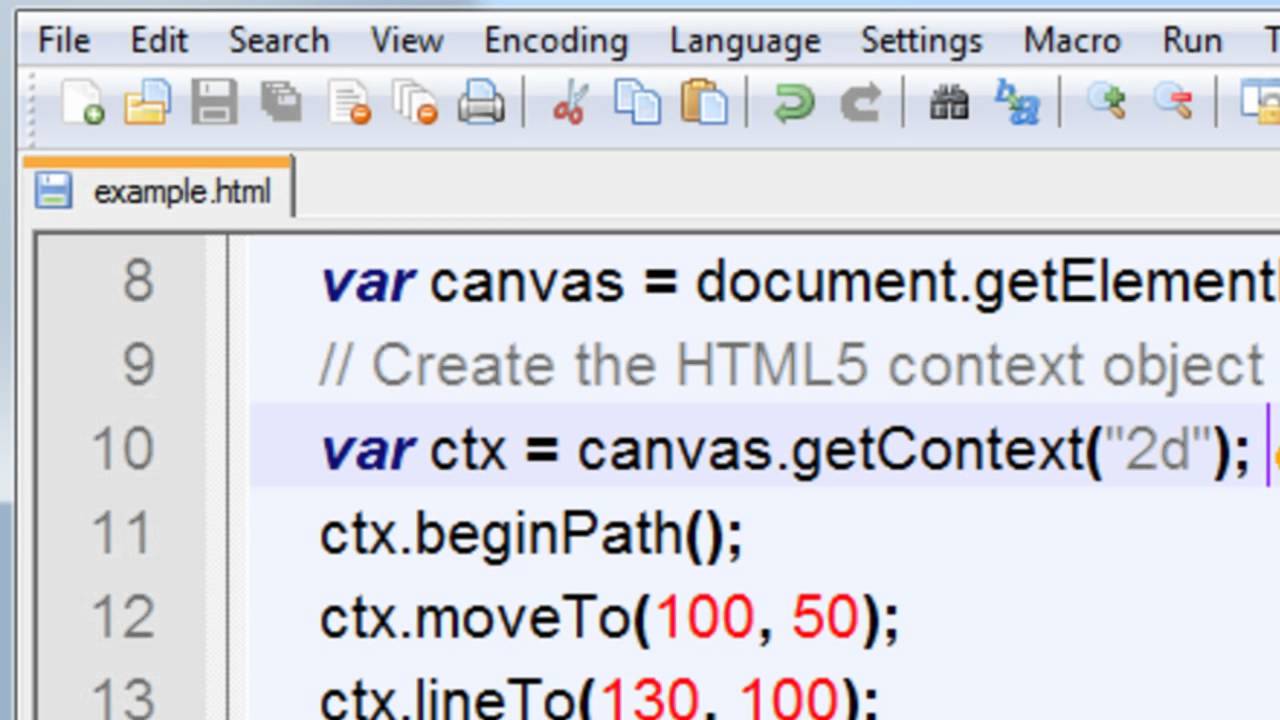Open the Search menu
1280x720 pixels.
(279, 40)
